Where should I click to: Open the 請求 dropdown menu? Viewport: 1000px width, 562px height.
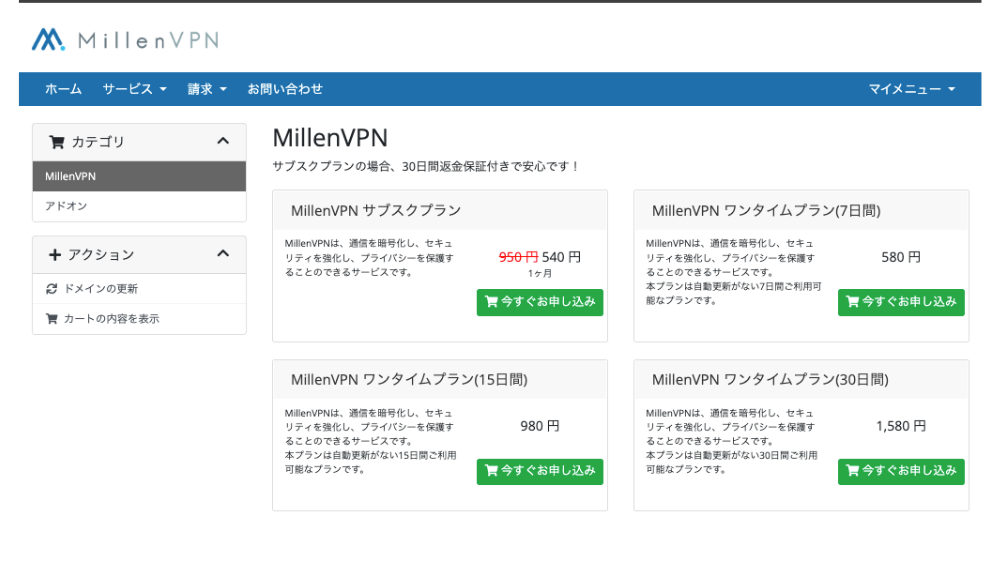tap(207, 89)
